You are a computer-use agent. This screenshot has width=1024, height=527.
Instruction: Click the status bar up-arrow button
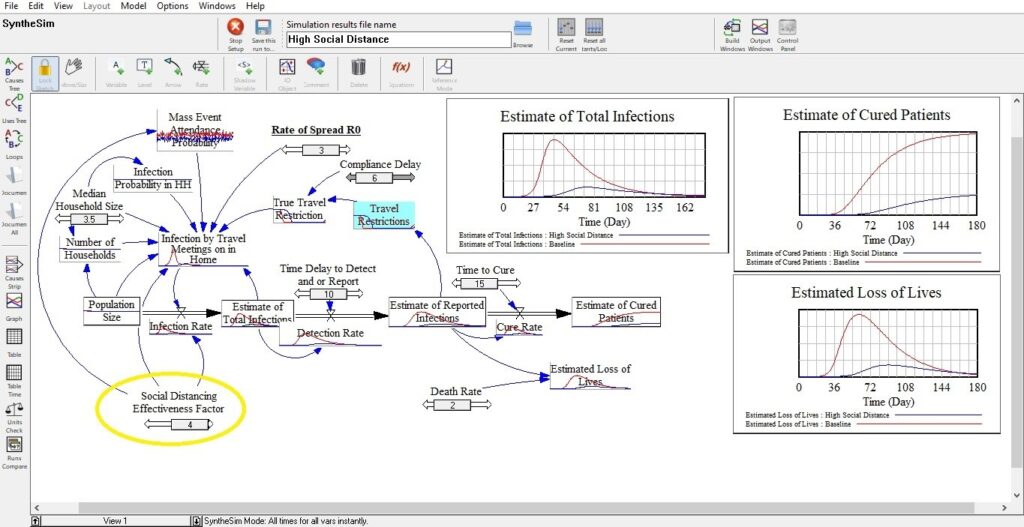click(35, 520)
